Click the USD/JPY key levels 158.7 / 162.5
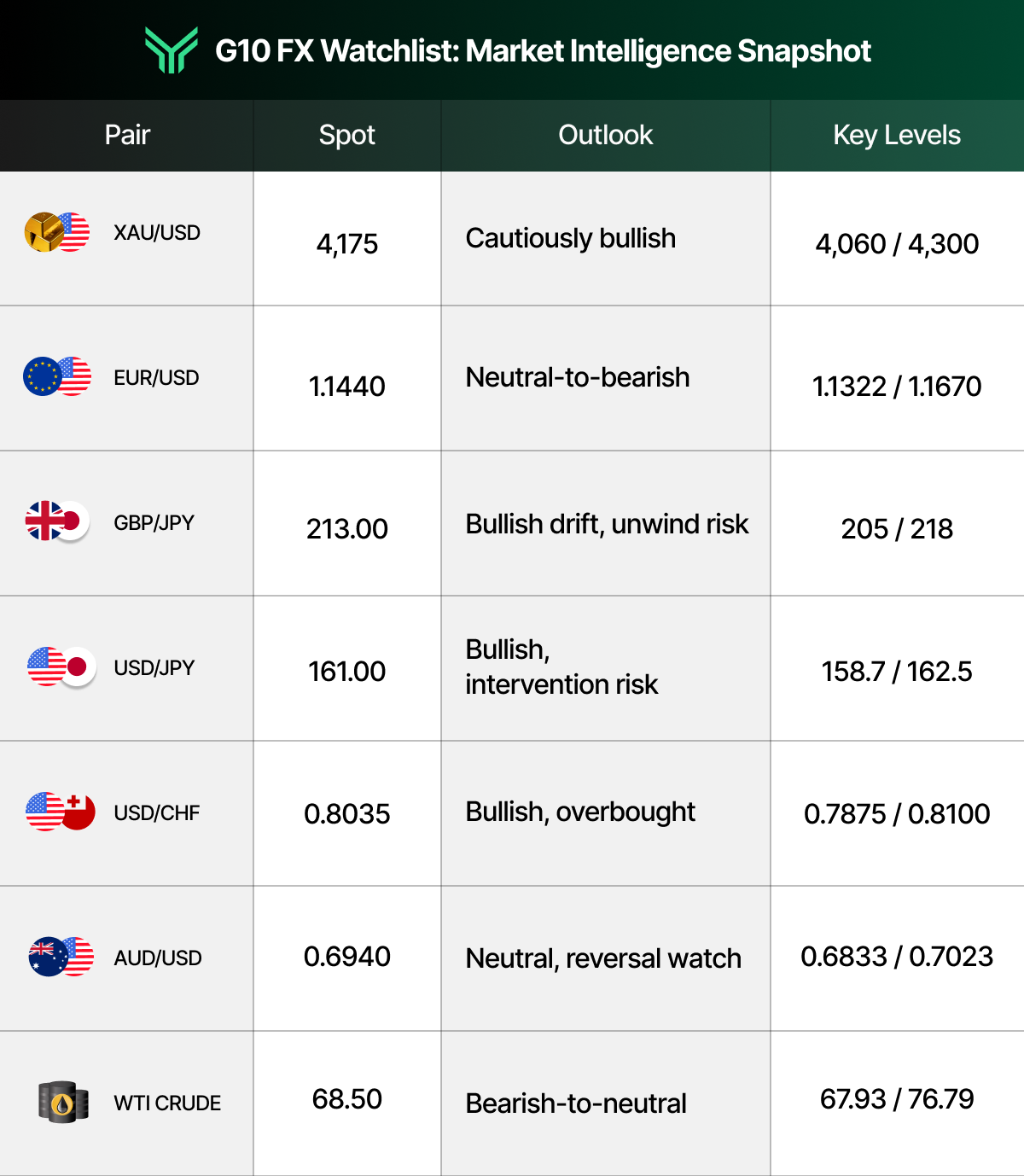1024x1176 pixels. (897, 672)
